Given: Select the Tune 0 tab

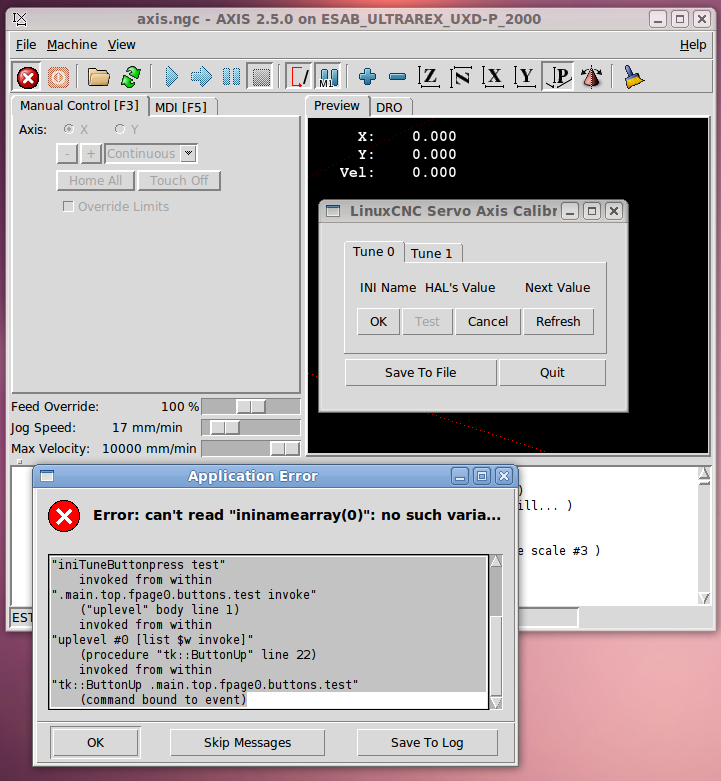Looking at the screenshot, I should pos(373,252).
